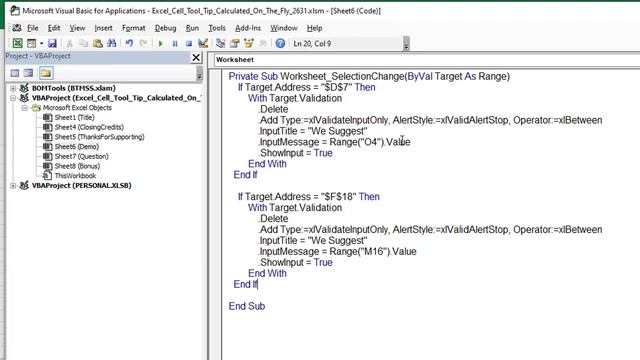640x360 pixels.
Task: Run the macro with the green play icon
Action: 161,43
